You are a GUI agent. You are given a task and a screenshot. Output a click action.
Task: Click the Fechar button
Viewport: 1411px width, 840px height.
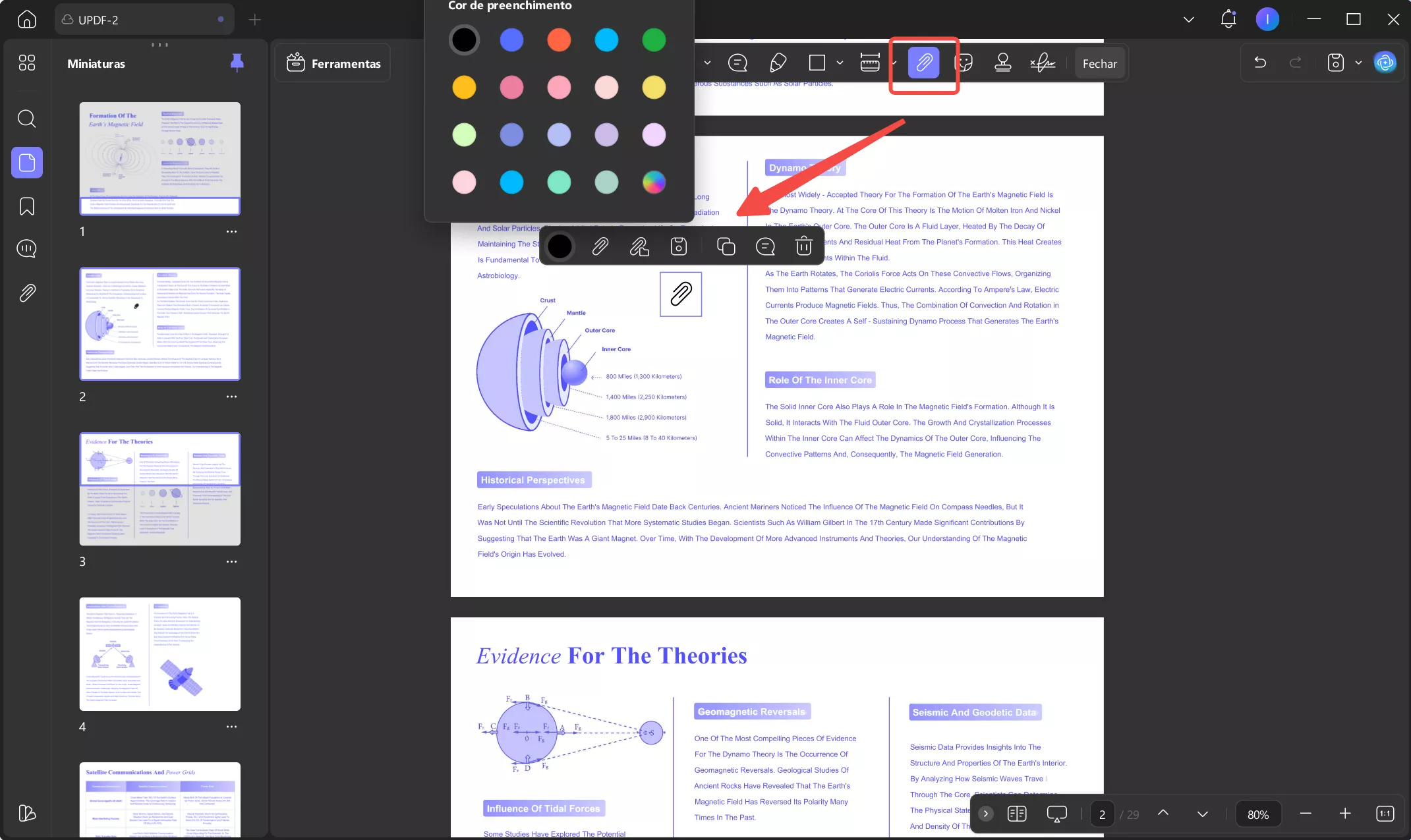pos(1099,63)
